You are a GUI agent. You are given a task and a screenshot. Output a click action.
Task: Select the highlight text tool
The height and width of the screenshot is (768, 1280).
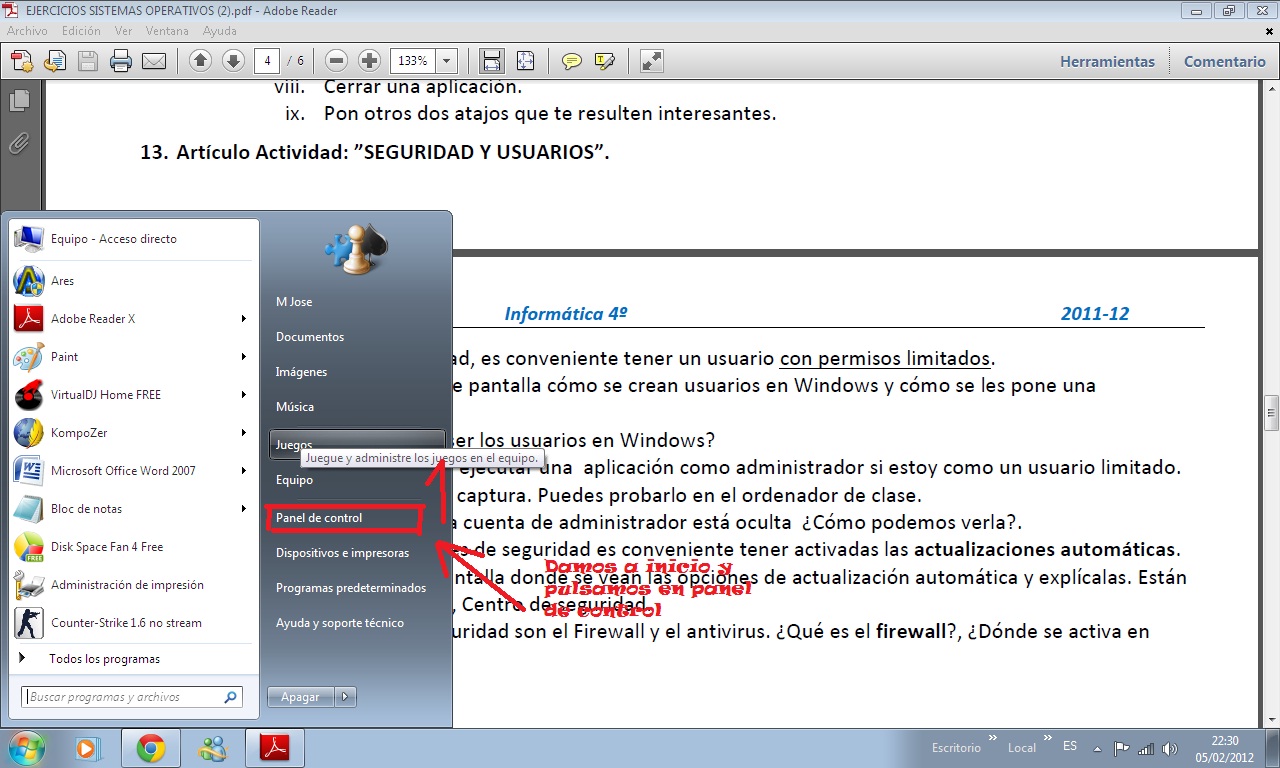click(604, 61)
